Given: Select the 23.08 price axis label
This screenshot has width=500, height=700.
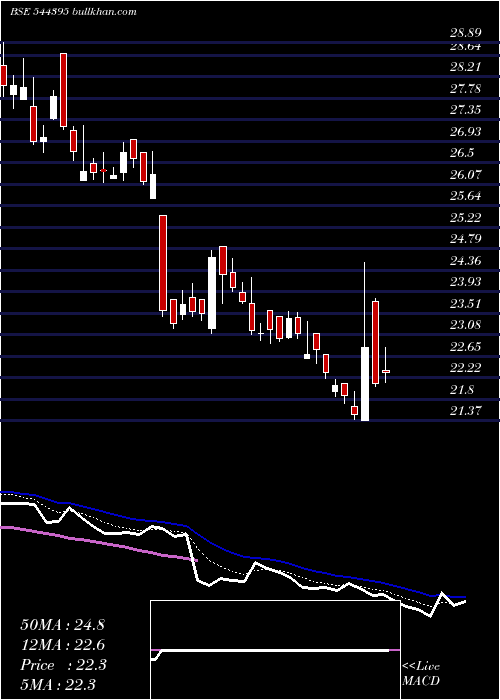Looking at the screenshot, I should pos(465,325).
